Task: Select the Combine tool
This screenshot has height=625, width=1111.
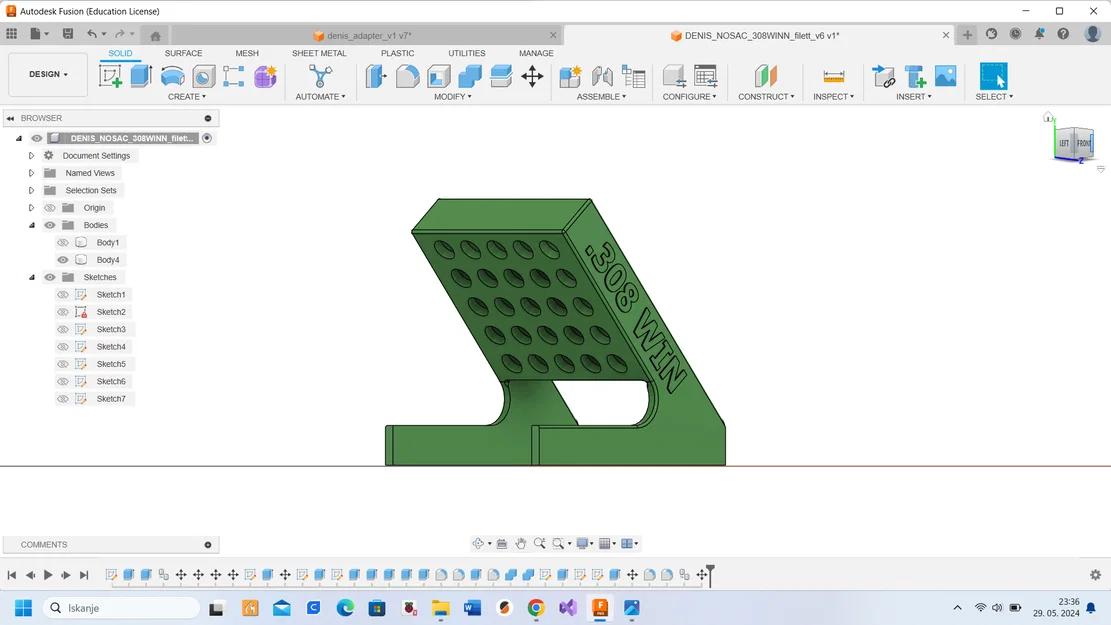Action: [470, 77]
